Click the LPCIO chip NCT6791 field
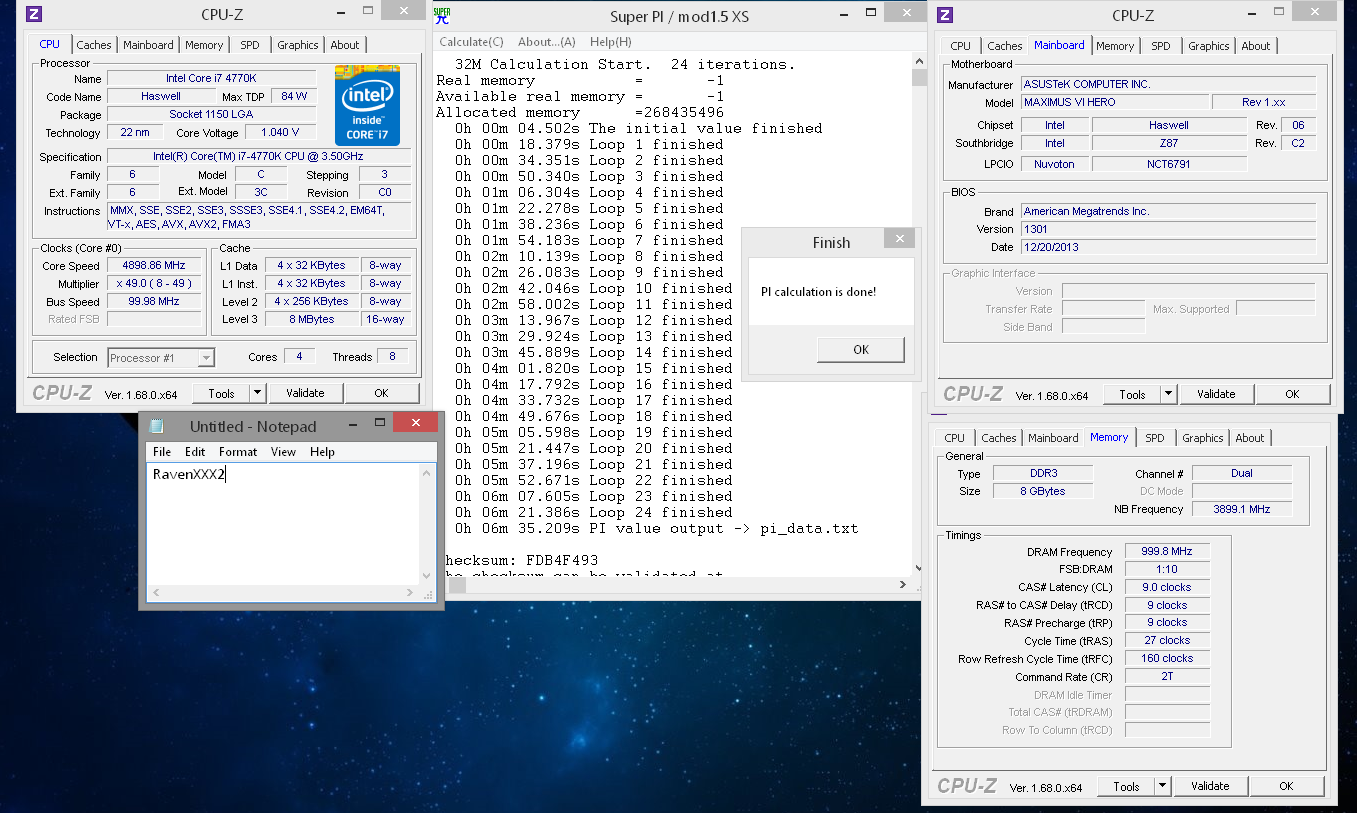The height and width of the screenshot is (813, 1357). click(1169, 163)
